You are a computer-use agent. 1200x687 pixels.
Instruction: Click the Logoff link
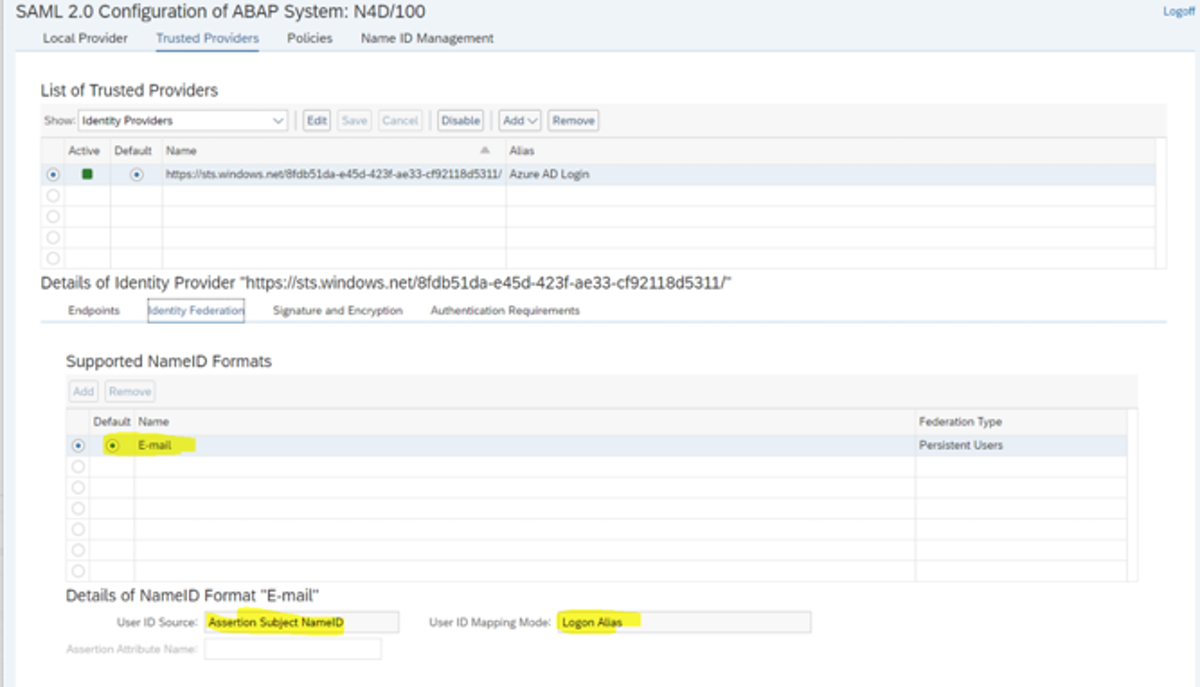1178,12
